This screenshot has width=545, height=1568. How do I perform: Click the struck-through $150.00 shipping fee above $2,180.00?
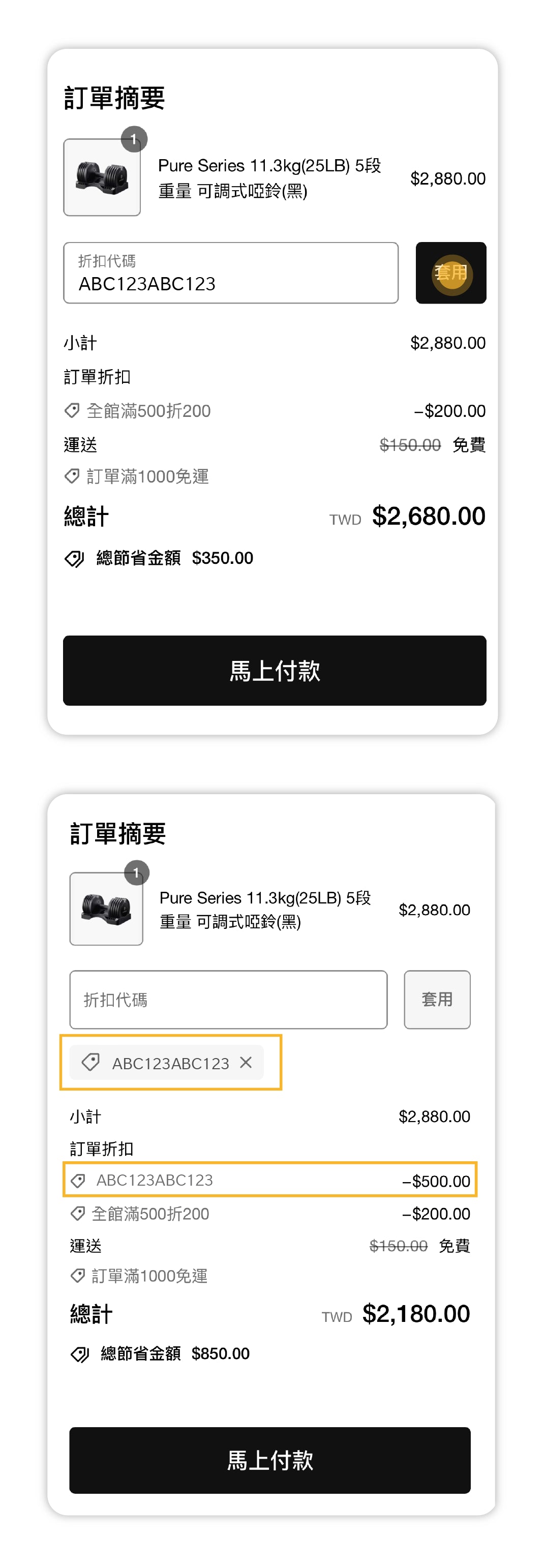tap(398, 1246)
